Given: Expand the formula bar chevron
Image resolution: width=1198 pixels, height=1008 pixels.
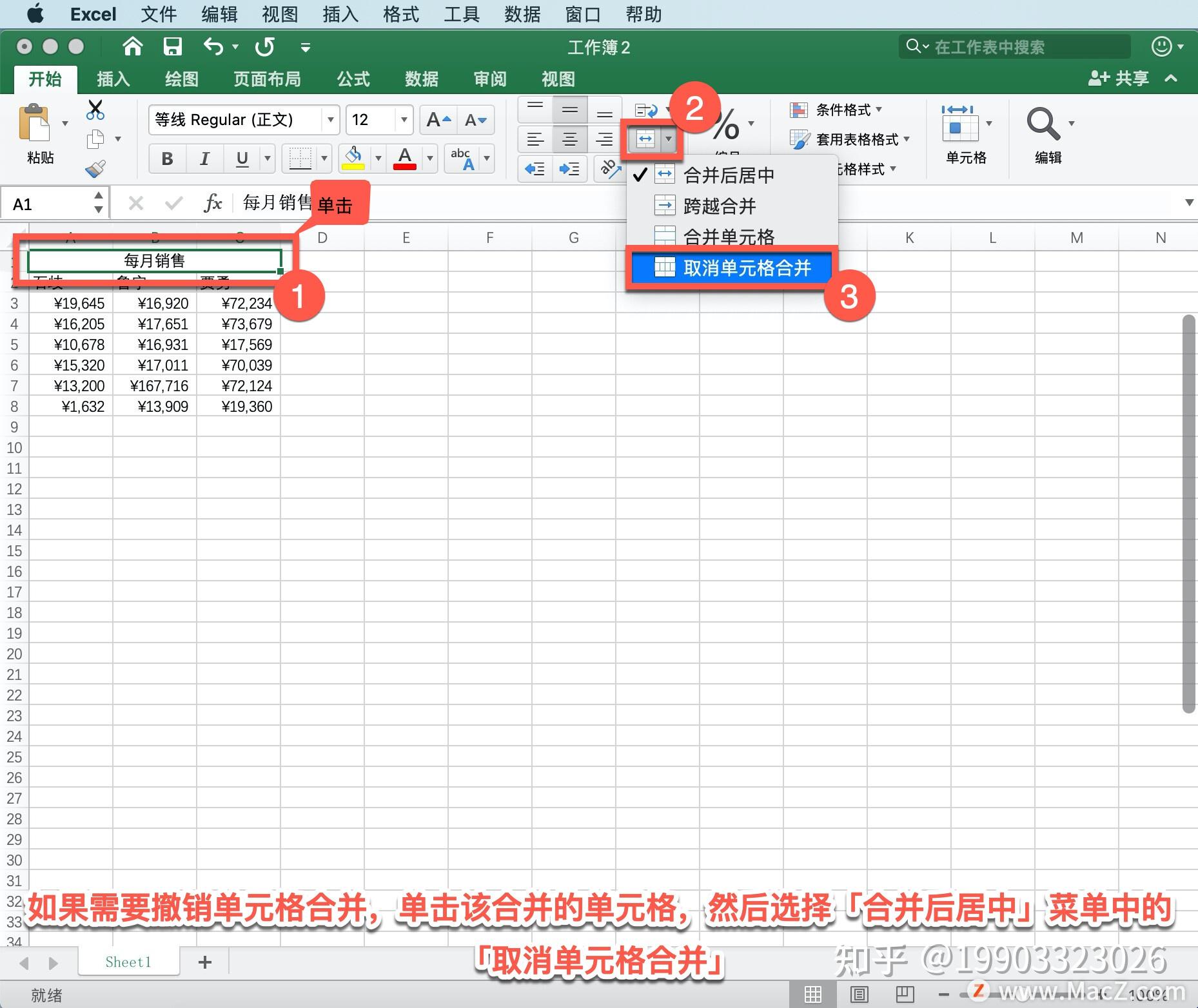Looking at the screenshot, I should click(x=1189, y=203).
